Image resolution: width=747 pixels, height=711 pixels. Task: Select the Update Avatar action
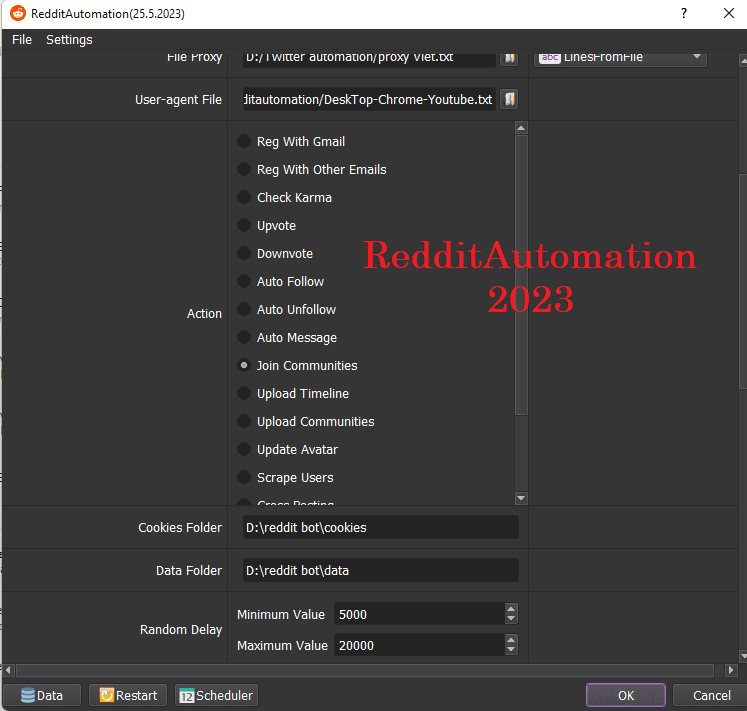(244, 449)
